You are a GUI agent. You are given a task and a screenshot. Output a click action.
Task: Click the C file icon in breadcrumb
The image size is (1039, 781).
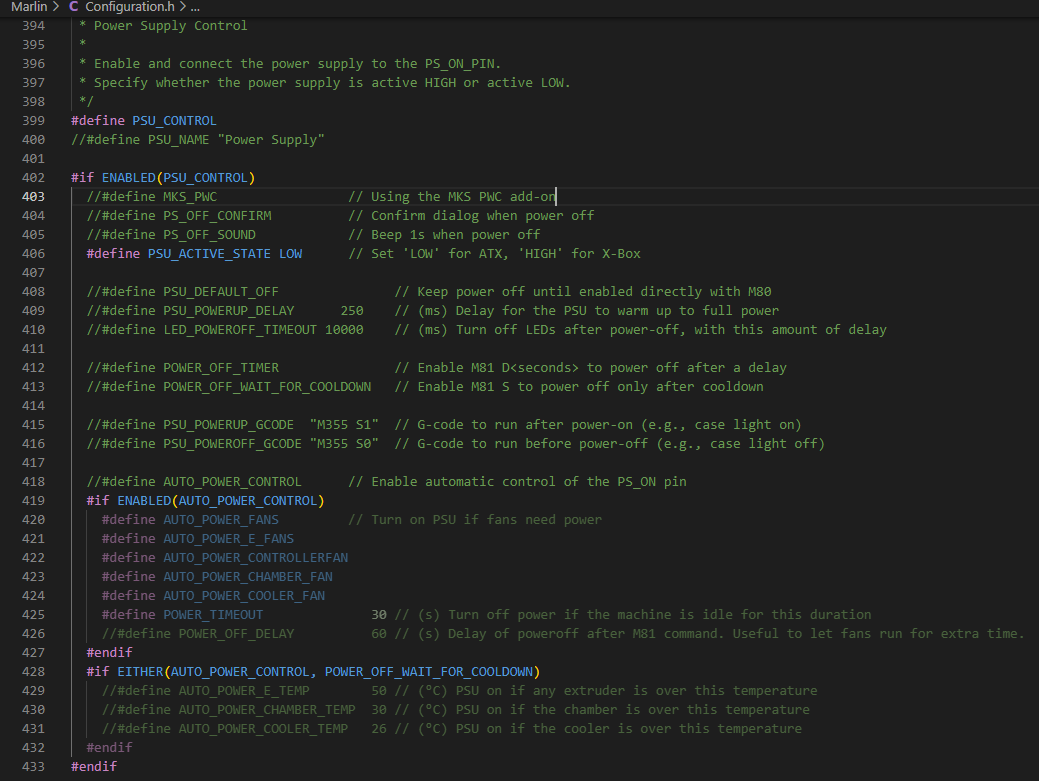pyautogui.click(x=74, y=7)
